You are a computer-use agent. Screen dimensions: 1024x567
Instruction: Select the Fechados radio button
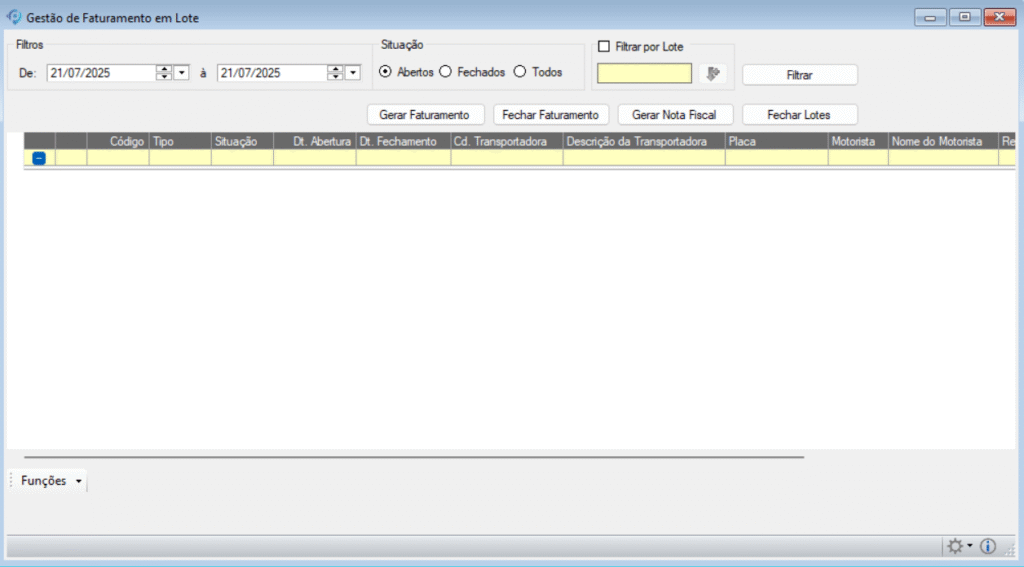(446, 72)
